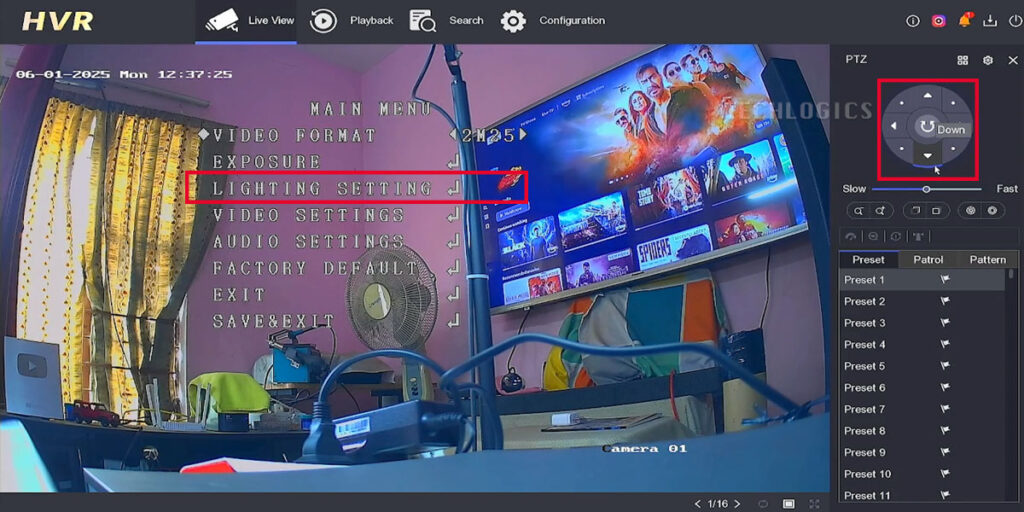Click the power icon in header
This screenshot has width=1024, height=512.
click(x=1014, y=20)
